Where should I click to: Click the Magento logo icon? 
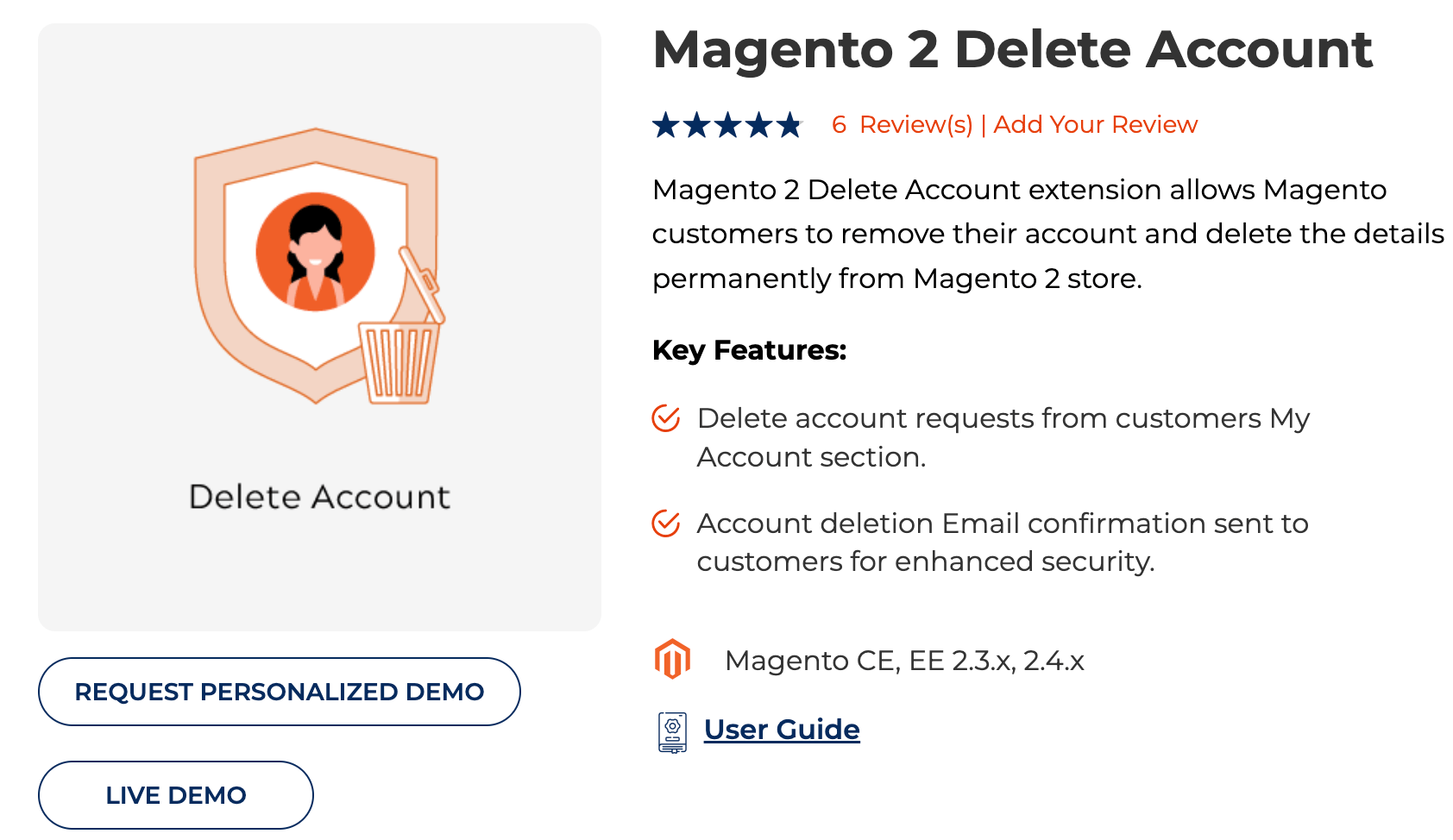pyautogui.click(x=672, y=660)
